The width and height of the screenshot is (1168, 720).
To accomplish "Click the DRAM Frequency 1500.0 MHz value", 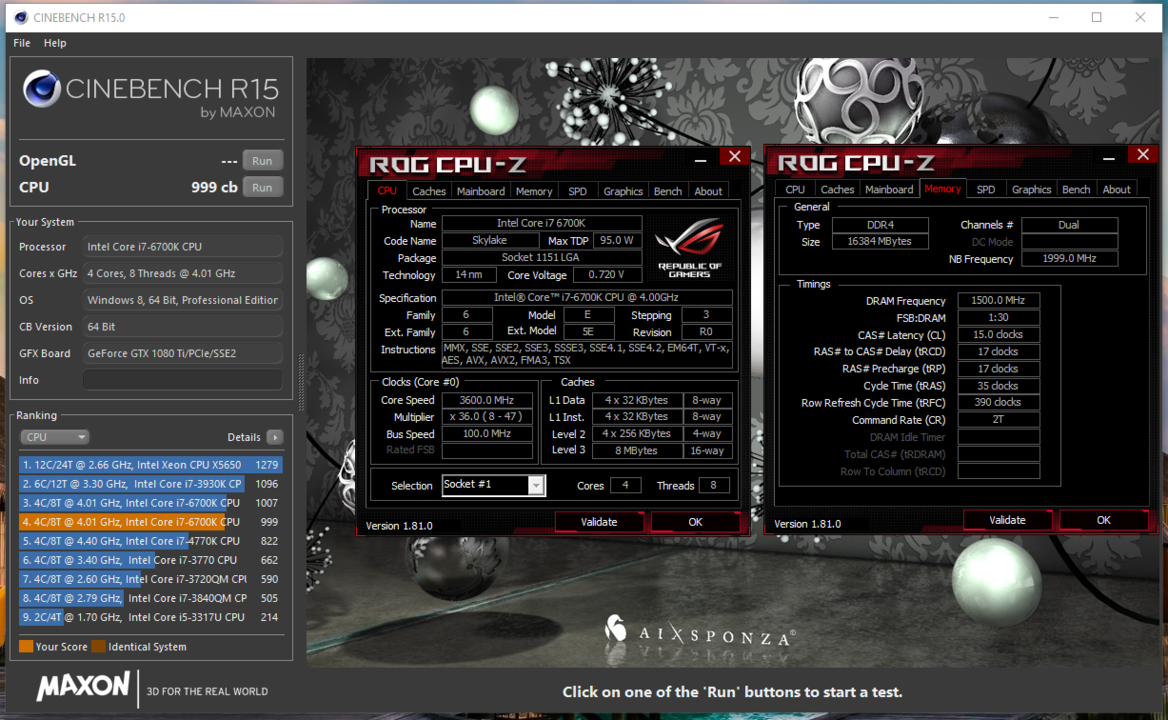I will pos(998,300).
